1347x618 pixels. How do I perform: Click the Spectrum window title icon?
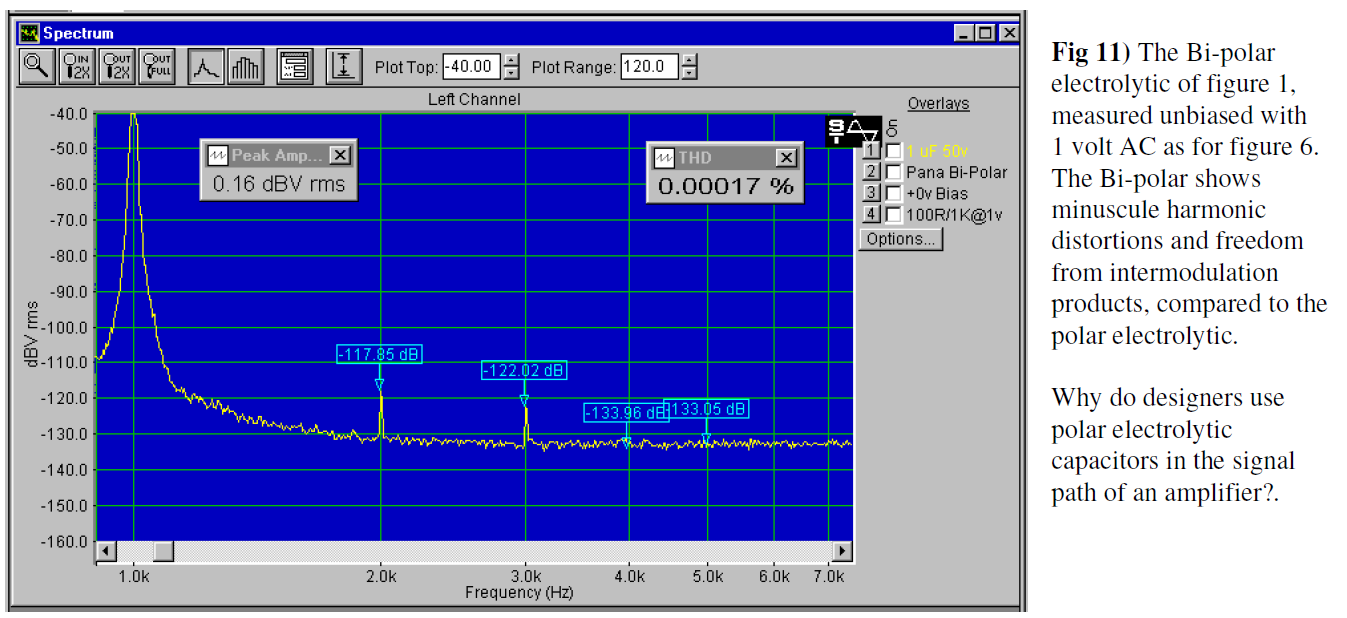29,33
